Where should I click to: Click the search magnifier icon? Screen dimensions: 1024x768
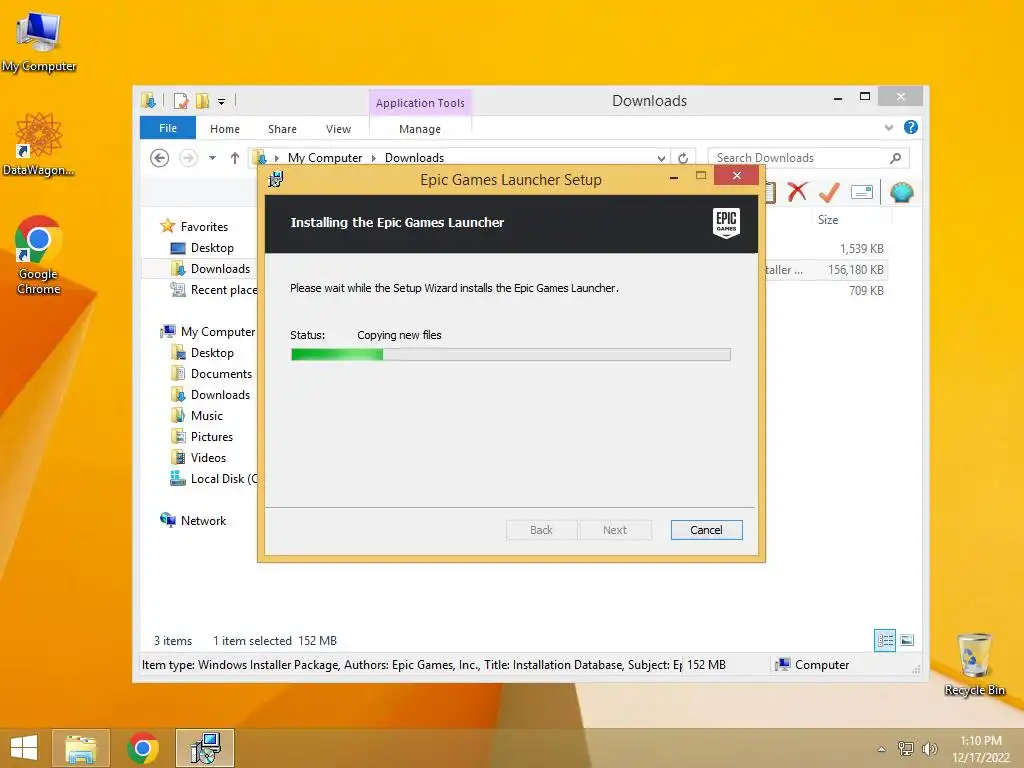click(895, 158)
